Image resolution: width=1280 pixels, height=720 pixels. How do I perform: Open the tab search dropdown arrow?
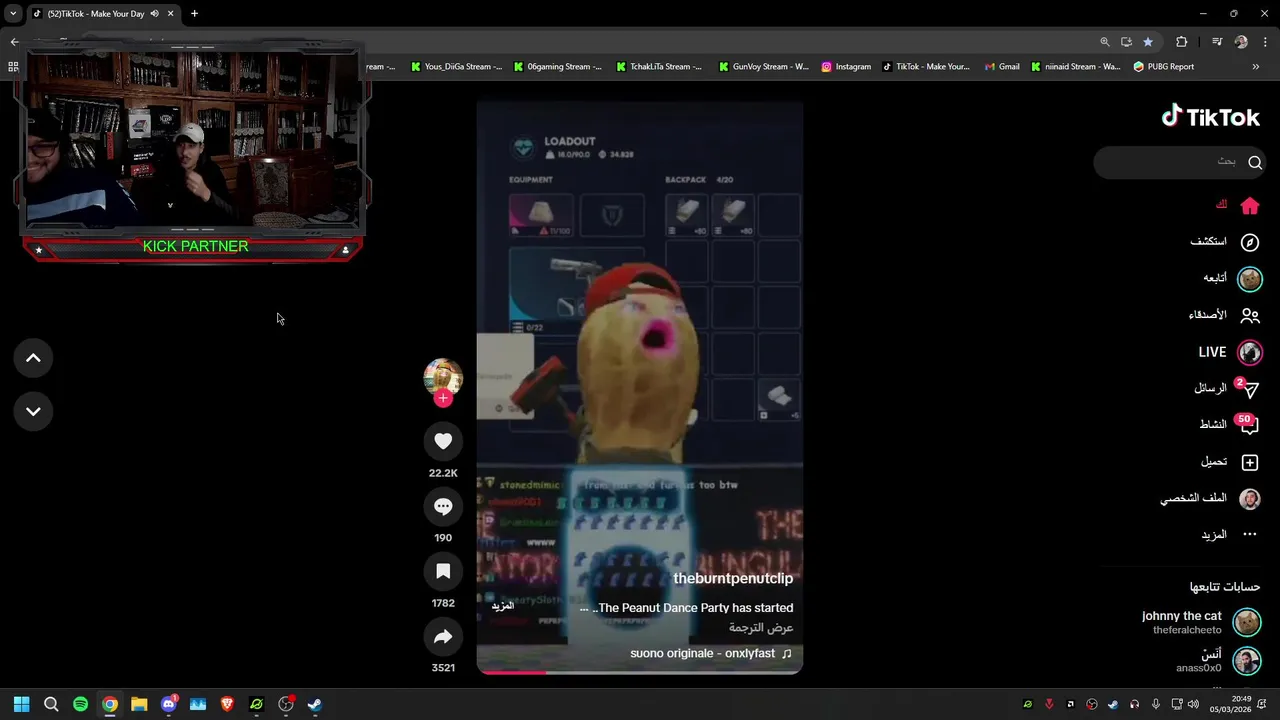(x=13, y=13)
